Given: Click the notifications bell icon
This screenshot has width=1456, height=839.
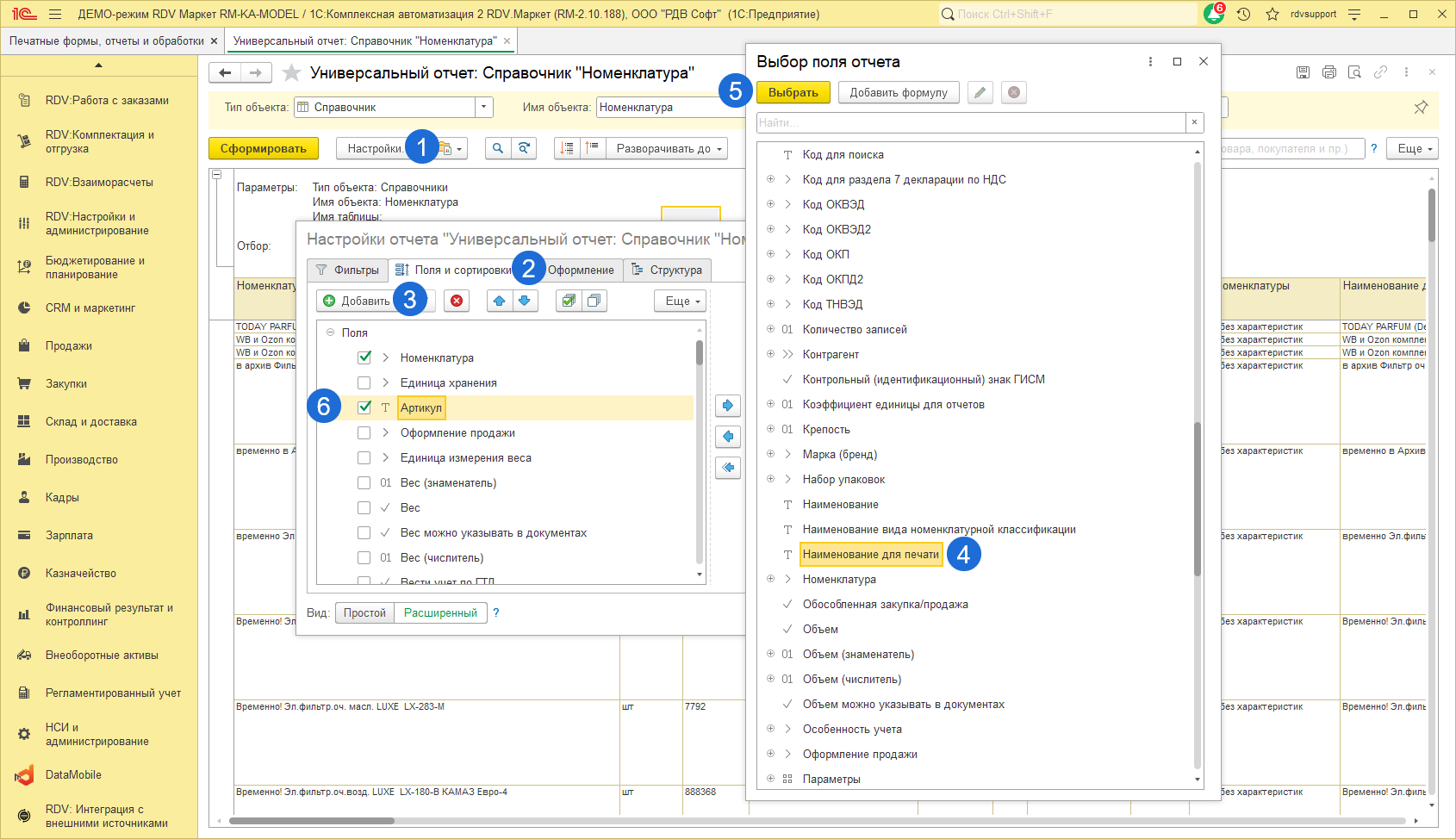Looking at the screenshot, I should (x=1213, y=14).
